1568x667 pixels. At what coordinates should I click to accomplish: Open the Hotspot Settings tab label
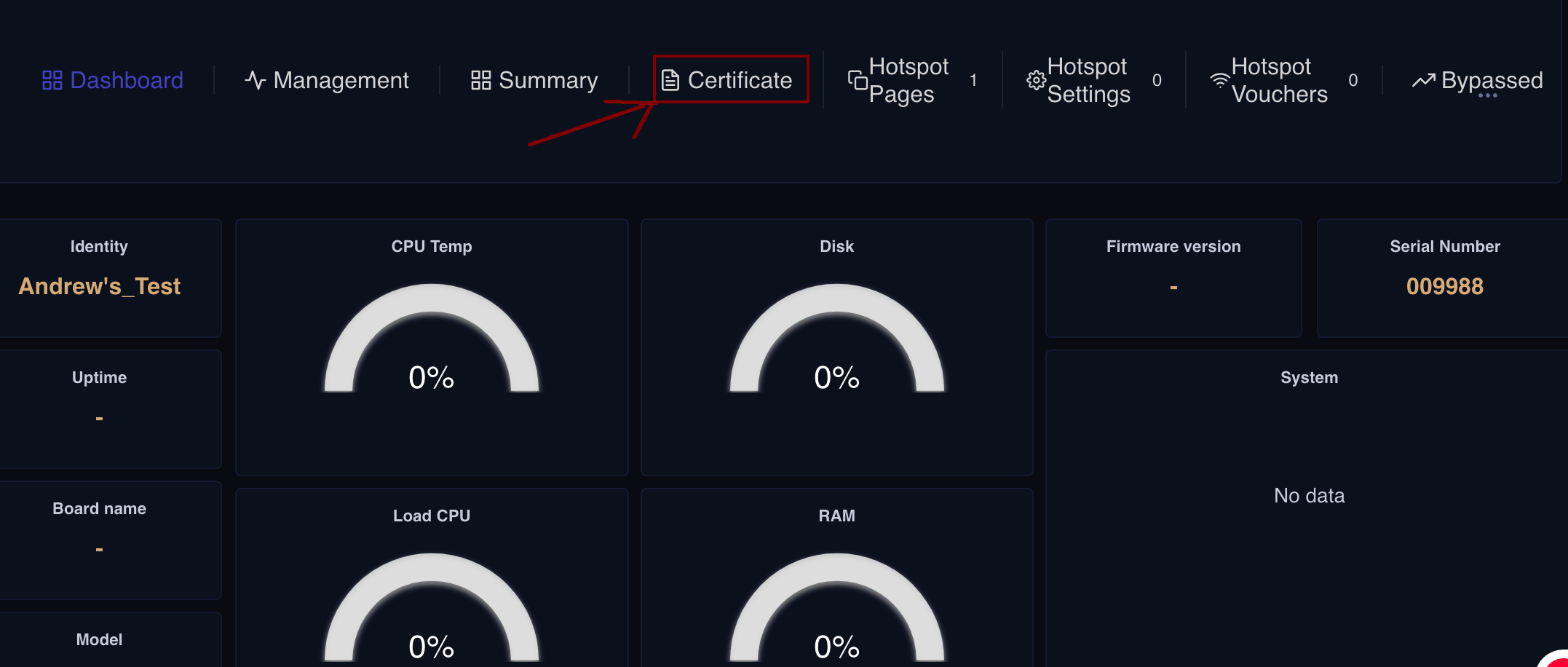[x=1088, y=80]
